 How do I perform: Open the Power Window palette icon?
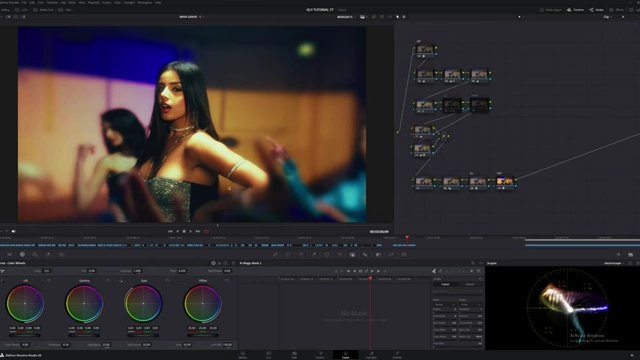(x=327, y=254)
